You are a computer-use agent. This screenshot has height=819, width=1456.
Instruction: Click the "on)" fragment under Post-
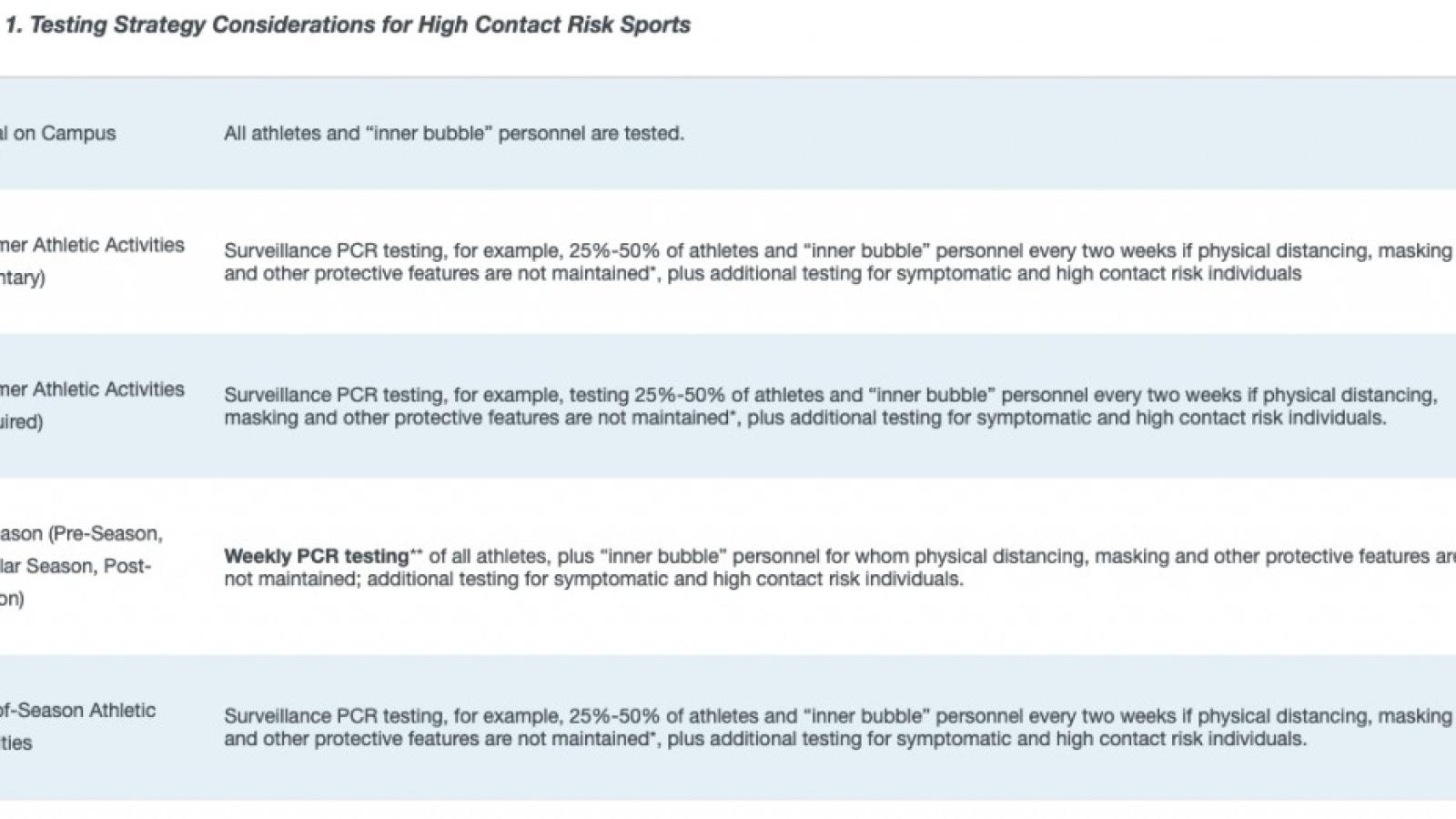point(12,599)
